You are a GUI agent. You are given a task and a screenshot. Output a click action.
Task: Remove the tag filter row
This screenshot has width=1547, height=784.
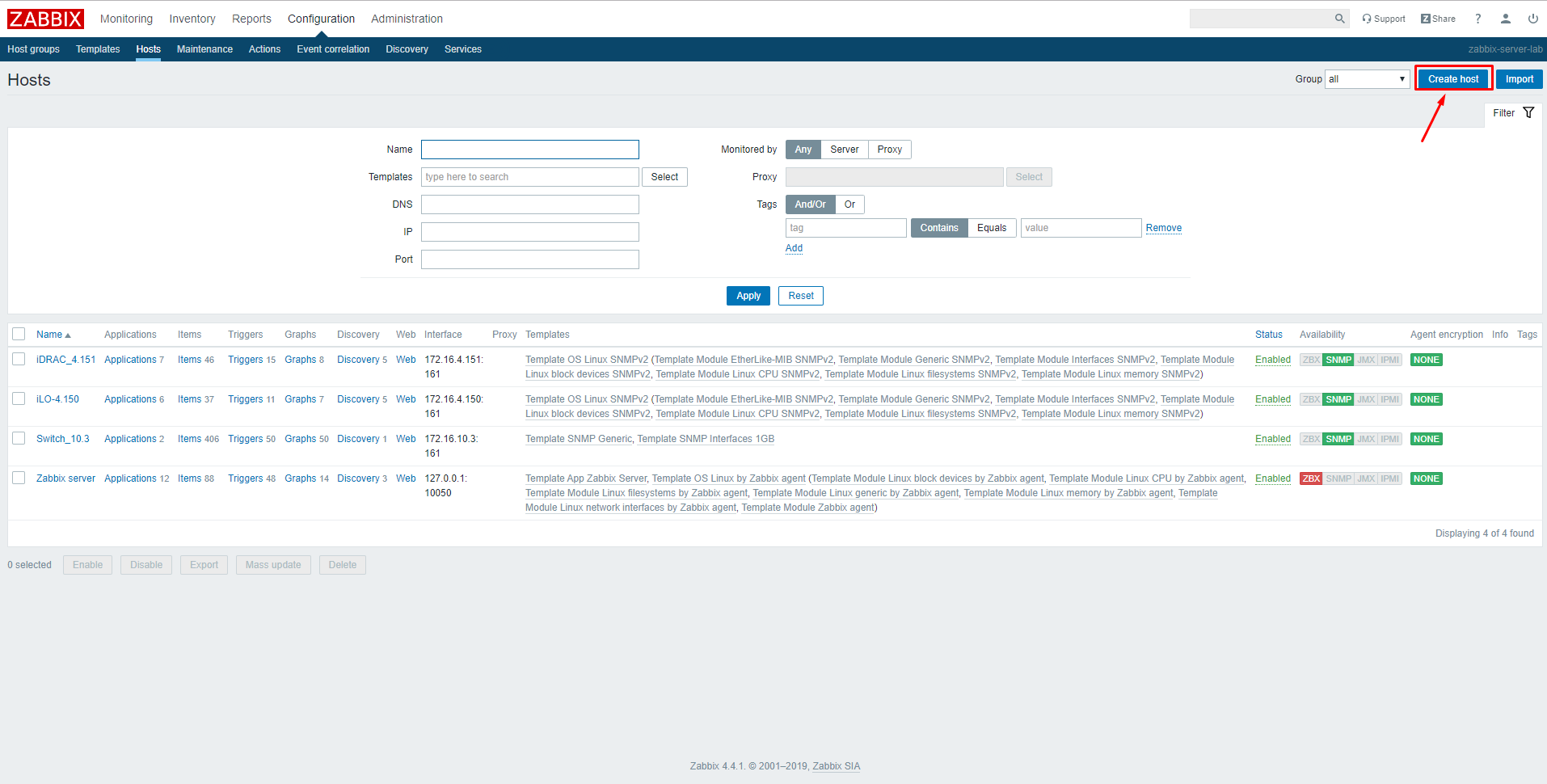[1163, 228]
